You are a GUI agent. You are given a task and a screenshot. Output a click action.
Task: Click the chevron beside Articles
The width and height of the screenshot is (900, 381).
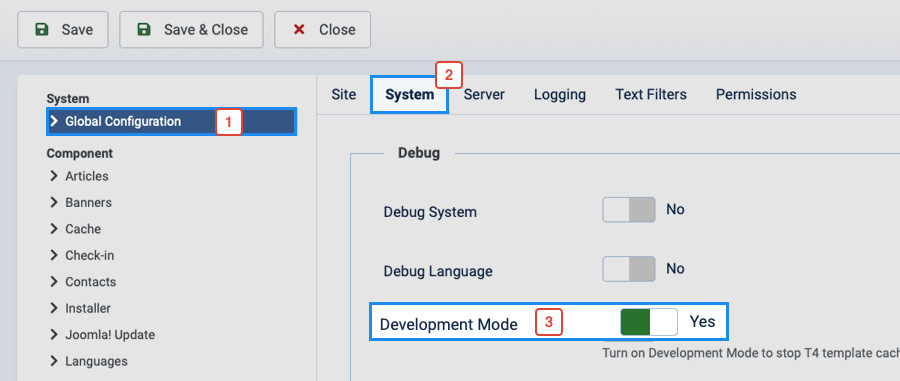[55, 176]
